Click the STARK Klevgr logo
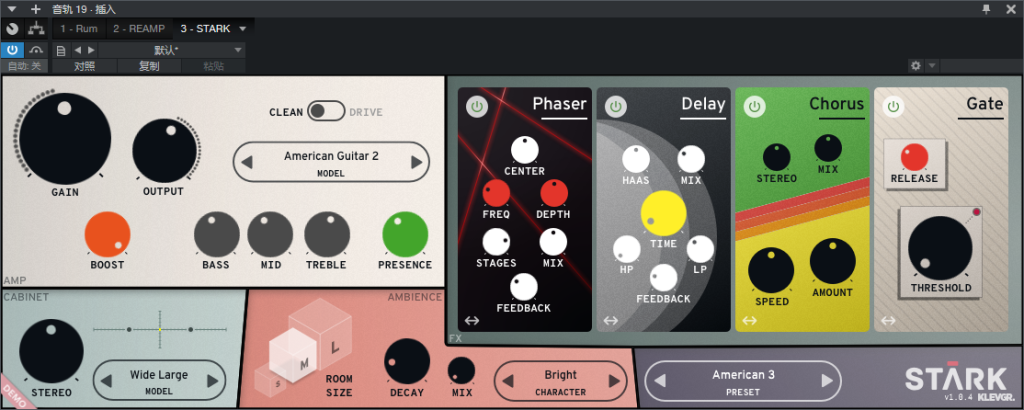This screenshot has width=1024, height=410. (960, 382)
